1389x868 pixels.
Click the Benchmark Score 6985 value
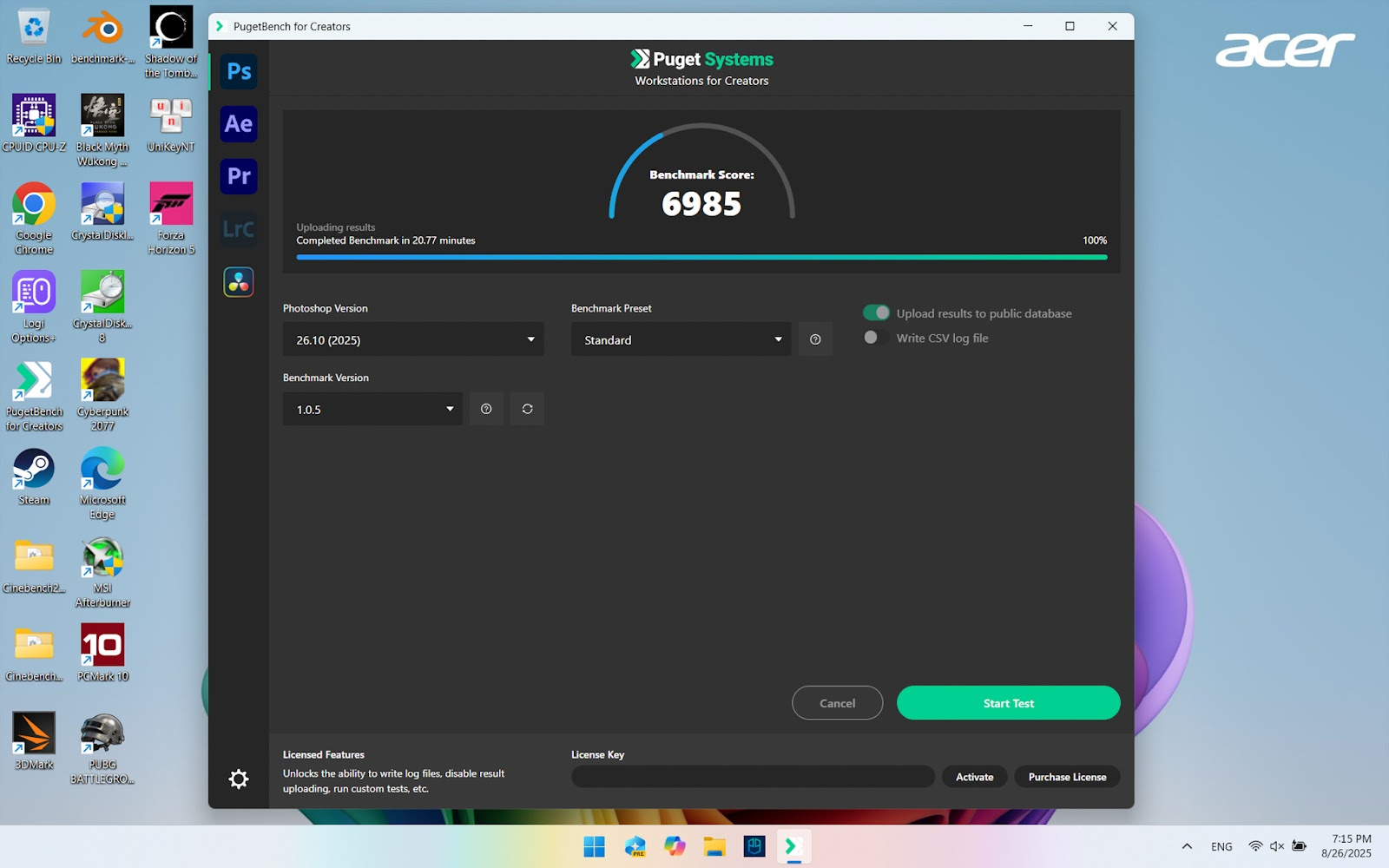coord(701,204)
